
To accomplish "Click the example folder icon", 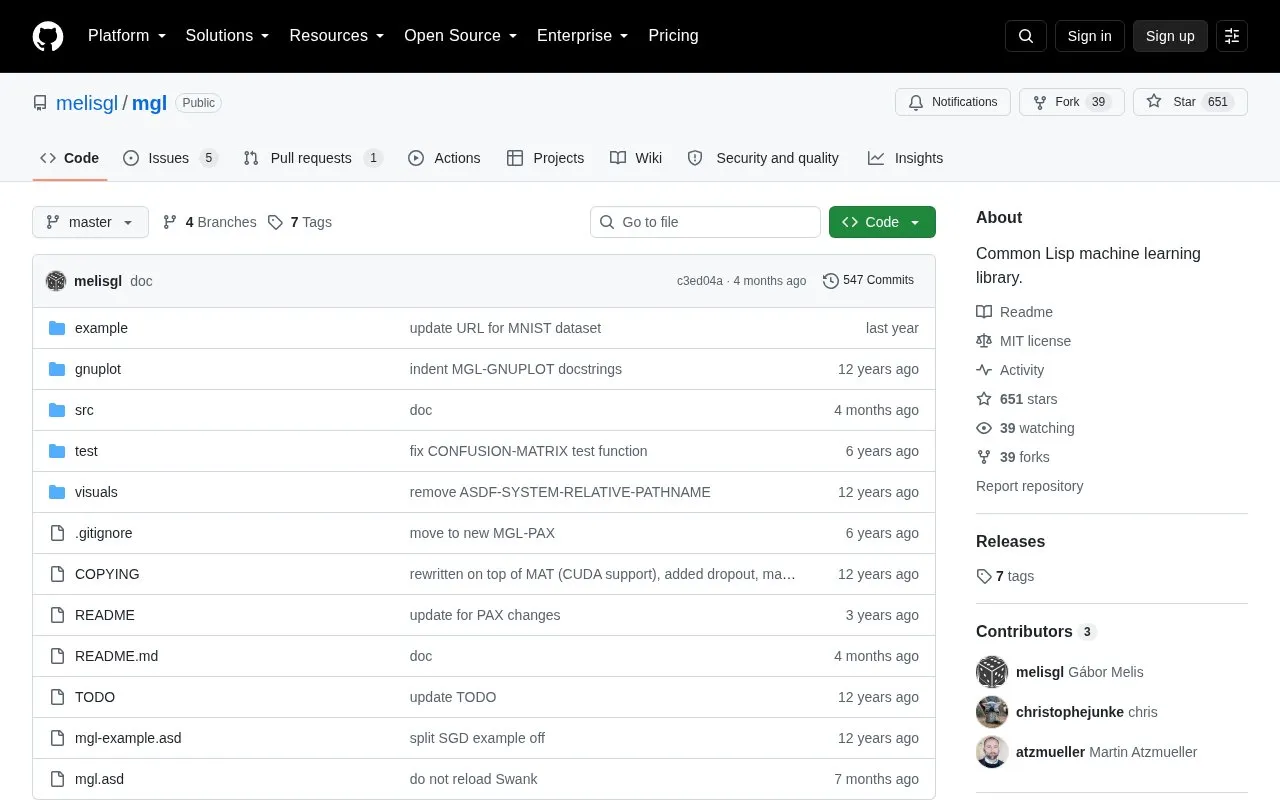I will [57, 328].
